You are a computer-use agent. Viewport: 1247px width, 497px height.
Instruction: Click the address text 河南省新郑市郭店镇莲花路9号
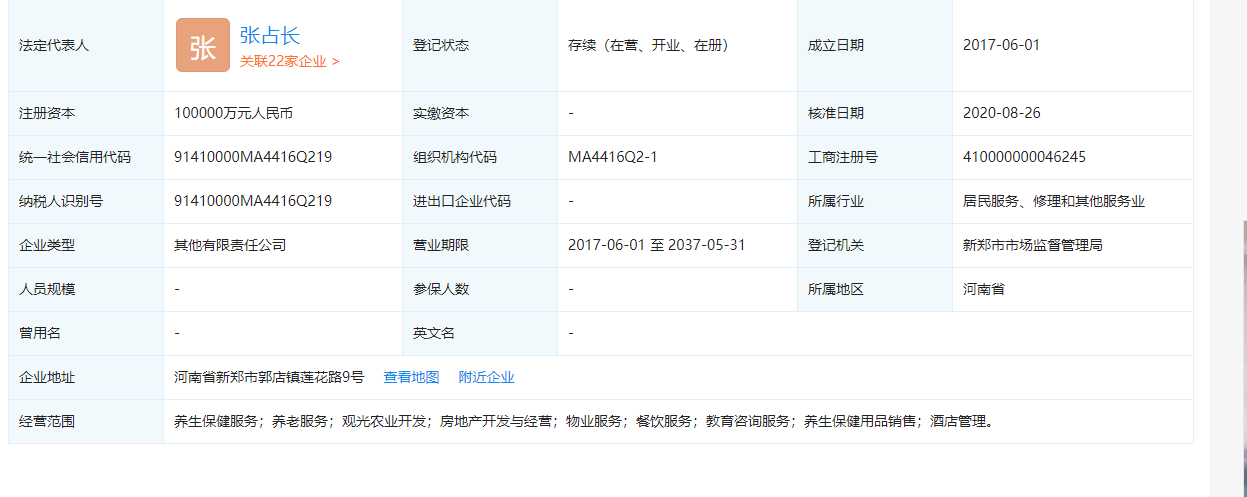[269, 377]
